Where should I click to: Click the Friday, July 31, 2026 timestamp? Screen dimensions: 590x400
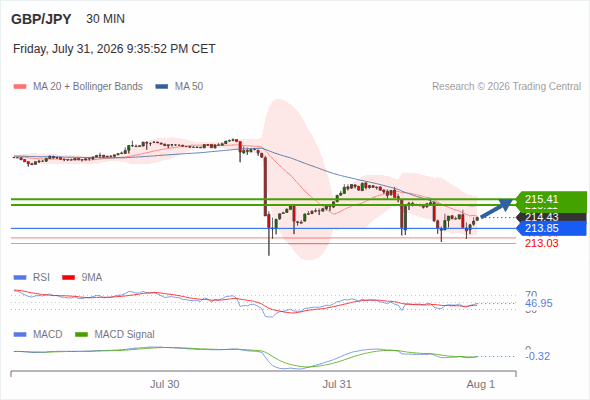[x=114, y=49]
